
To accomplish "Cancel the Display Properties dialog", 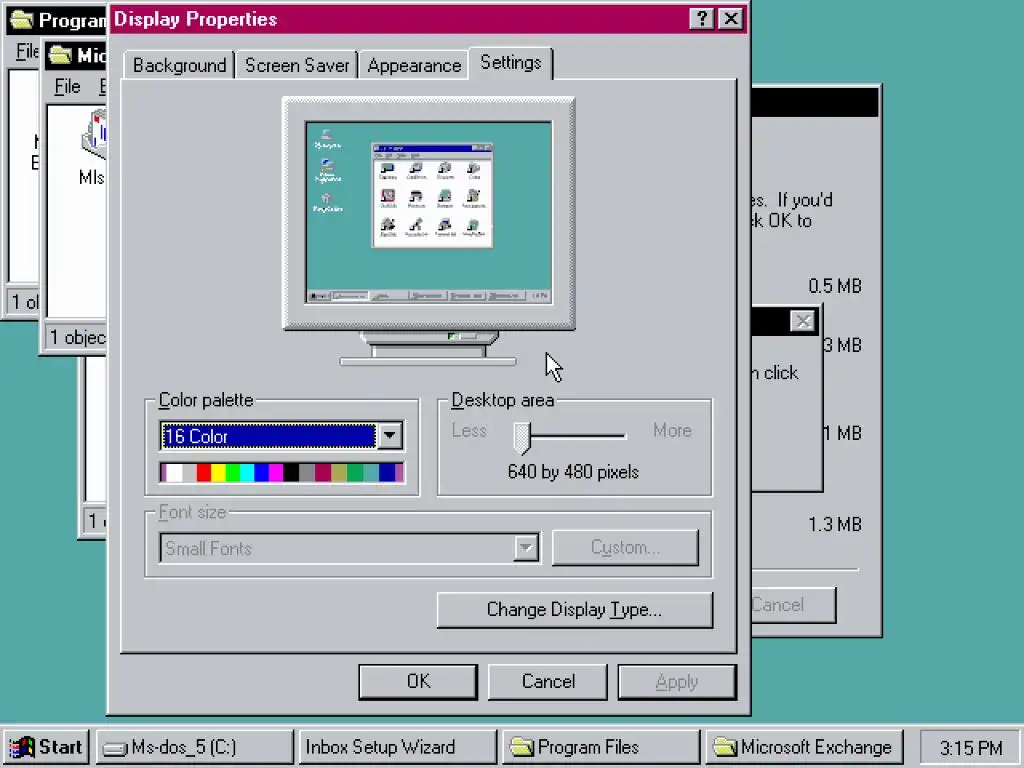I will click(x=548, y=682).
